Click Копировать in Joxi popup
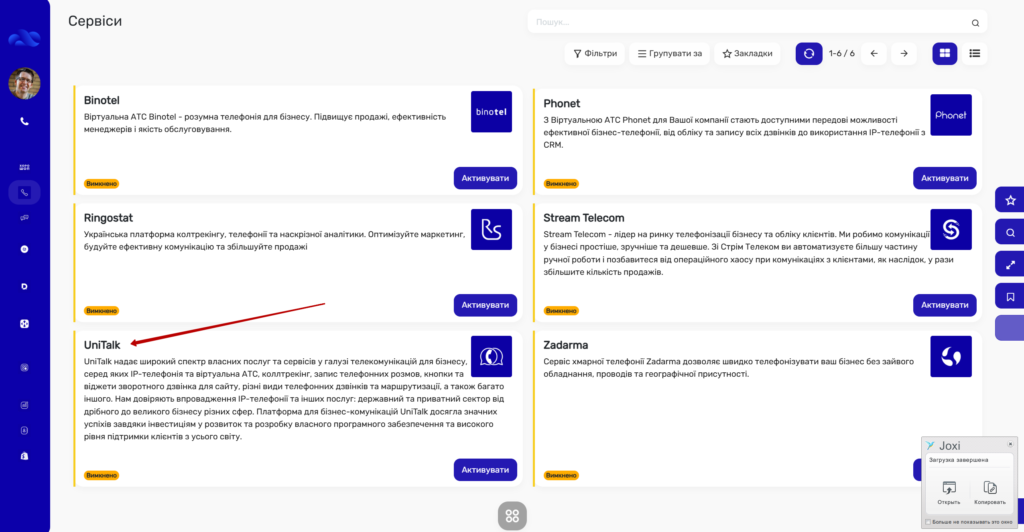This screenshot has width=1024, height=532. tap(989, 491)
